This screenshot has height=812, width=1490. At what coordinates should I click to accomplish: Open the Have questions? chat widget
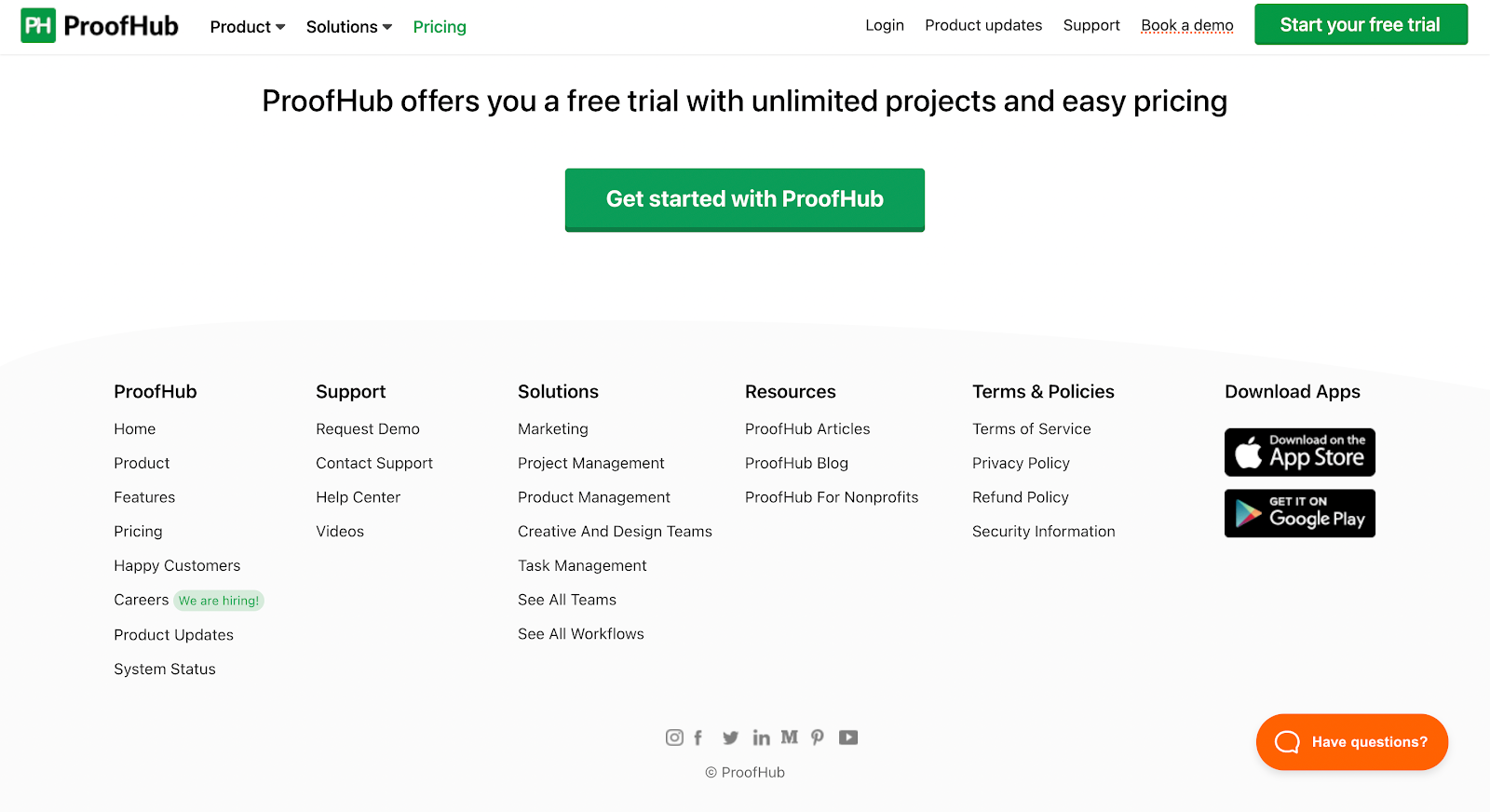tap(1351, 742)
